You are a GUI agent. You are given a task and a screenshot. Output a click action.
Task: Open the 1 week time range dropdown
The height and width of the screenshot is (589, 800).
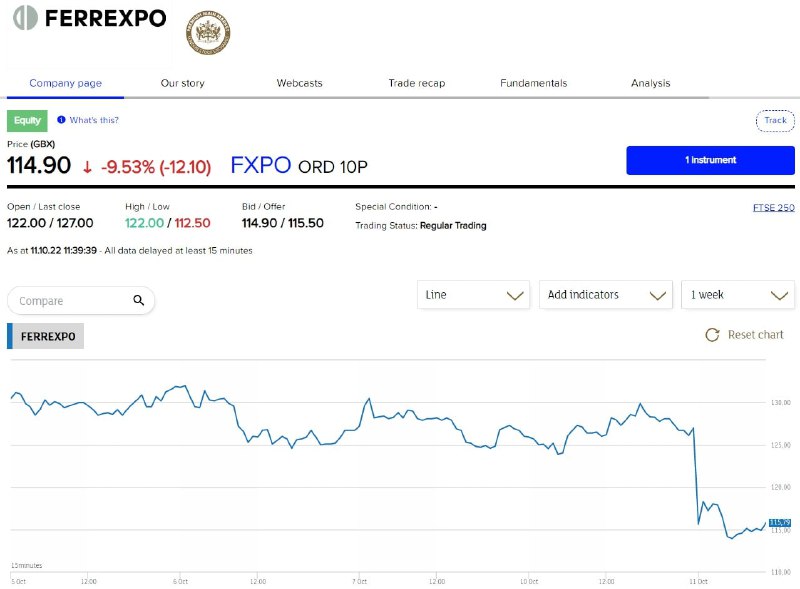[x=738, y=294]
